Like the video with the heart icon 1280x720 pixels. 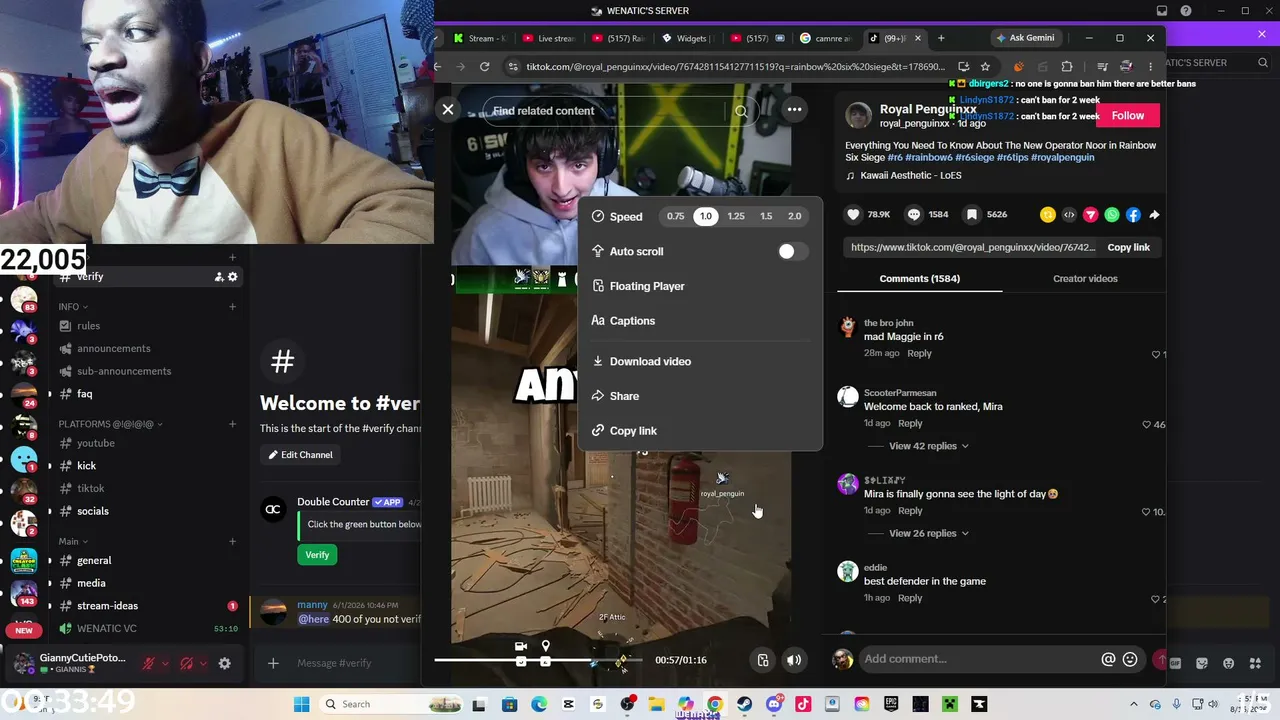click(853, 214)
